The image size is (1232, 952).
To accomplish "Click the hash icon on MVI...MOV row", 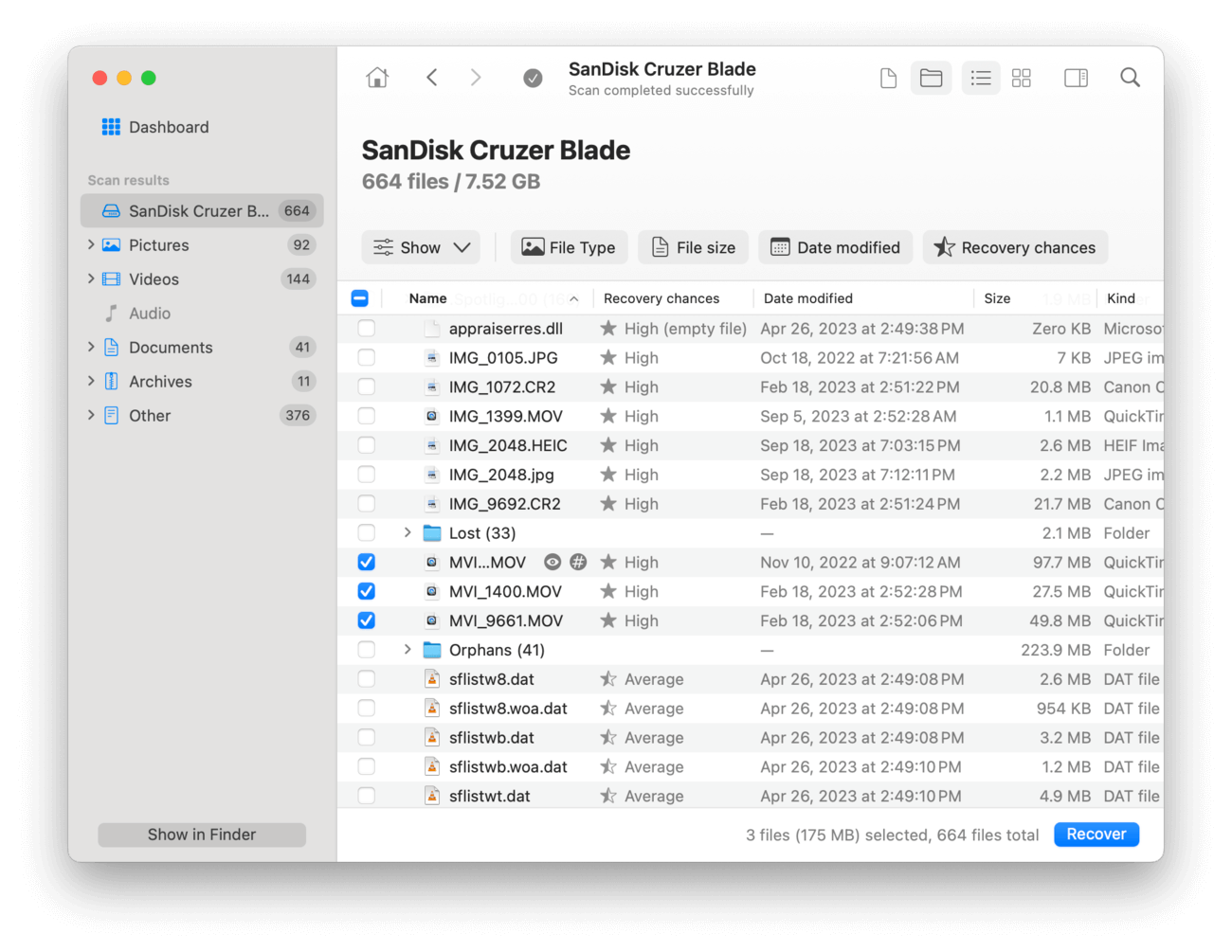I will (578, 562).
